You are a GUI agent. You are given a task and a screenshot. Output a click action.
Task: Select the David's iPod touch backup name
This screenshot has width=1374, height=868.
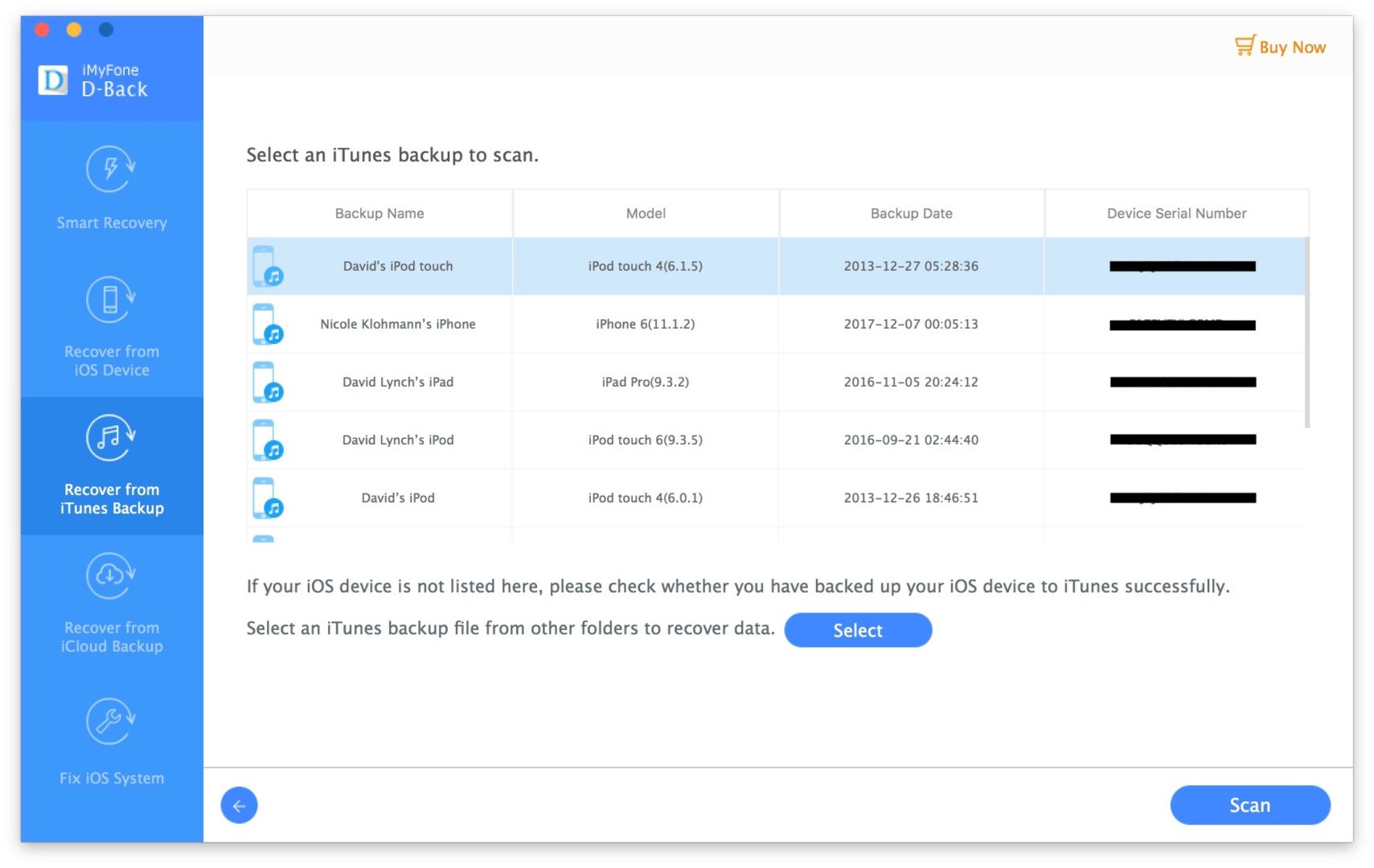pos(398,266)
